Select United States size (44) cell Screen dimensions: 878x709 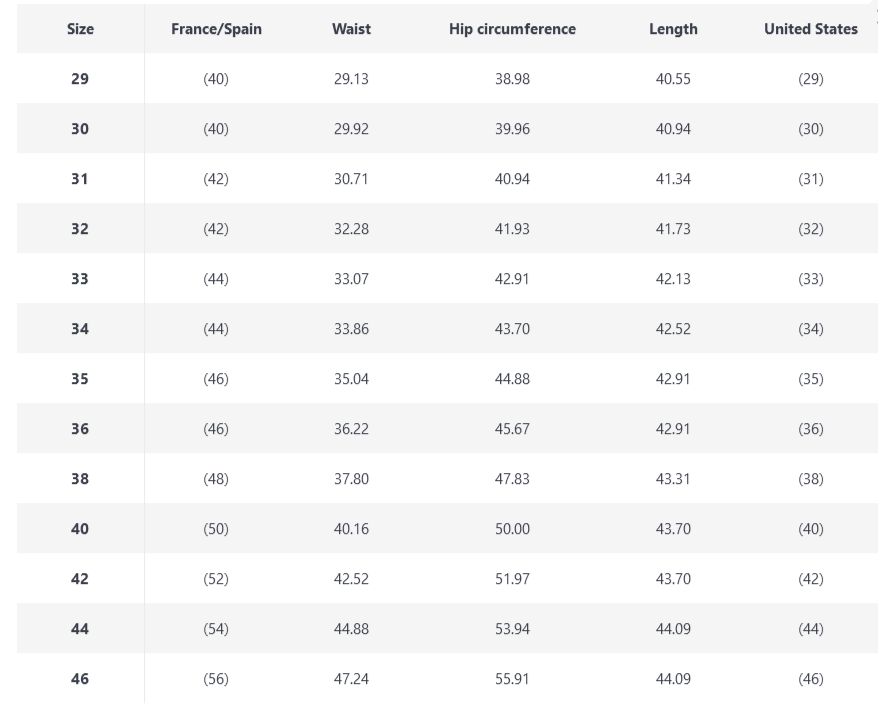(x=810, y=629)
